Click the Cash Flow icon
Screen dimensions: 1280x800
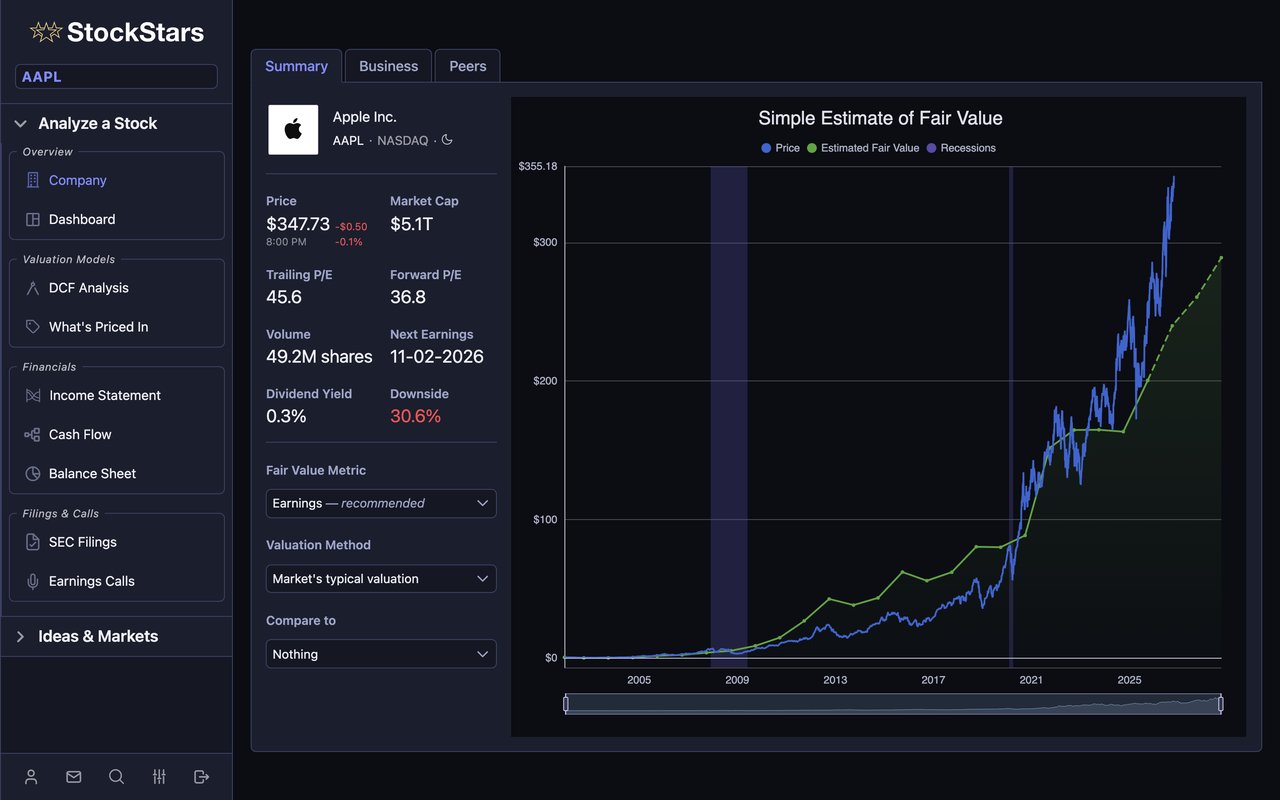tap(32, 435)
